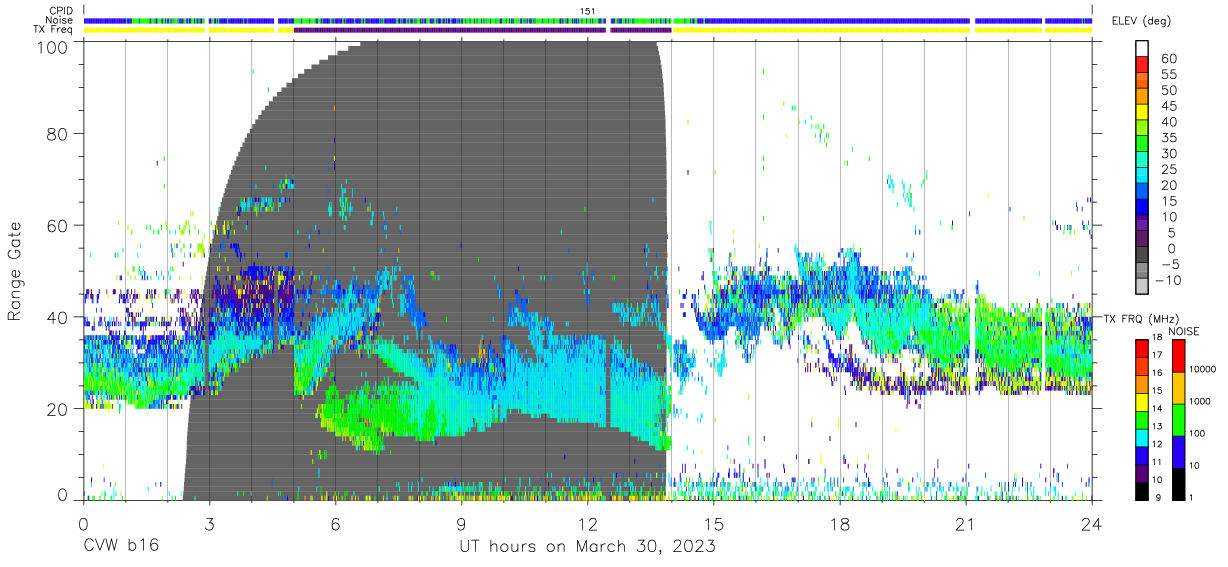The image size is (1228, 567).
Task: Click the 'Range Gate' y-axis title
Action: (x=15, y=272)
